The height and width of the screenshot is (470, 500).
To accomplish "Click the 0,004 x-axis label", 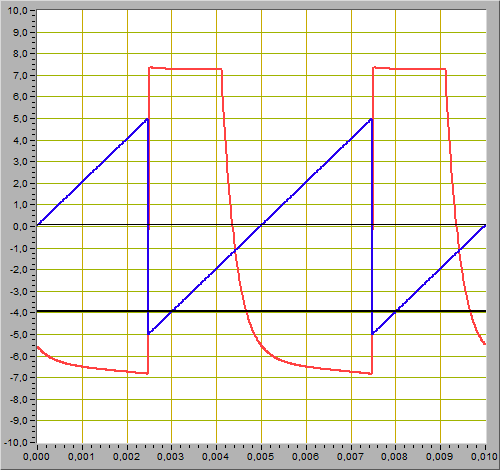I will pos(215,457).
